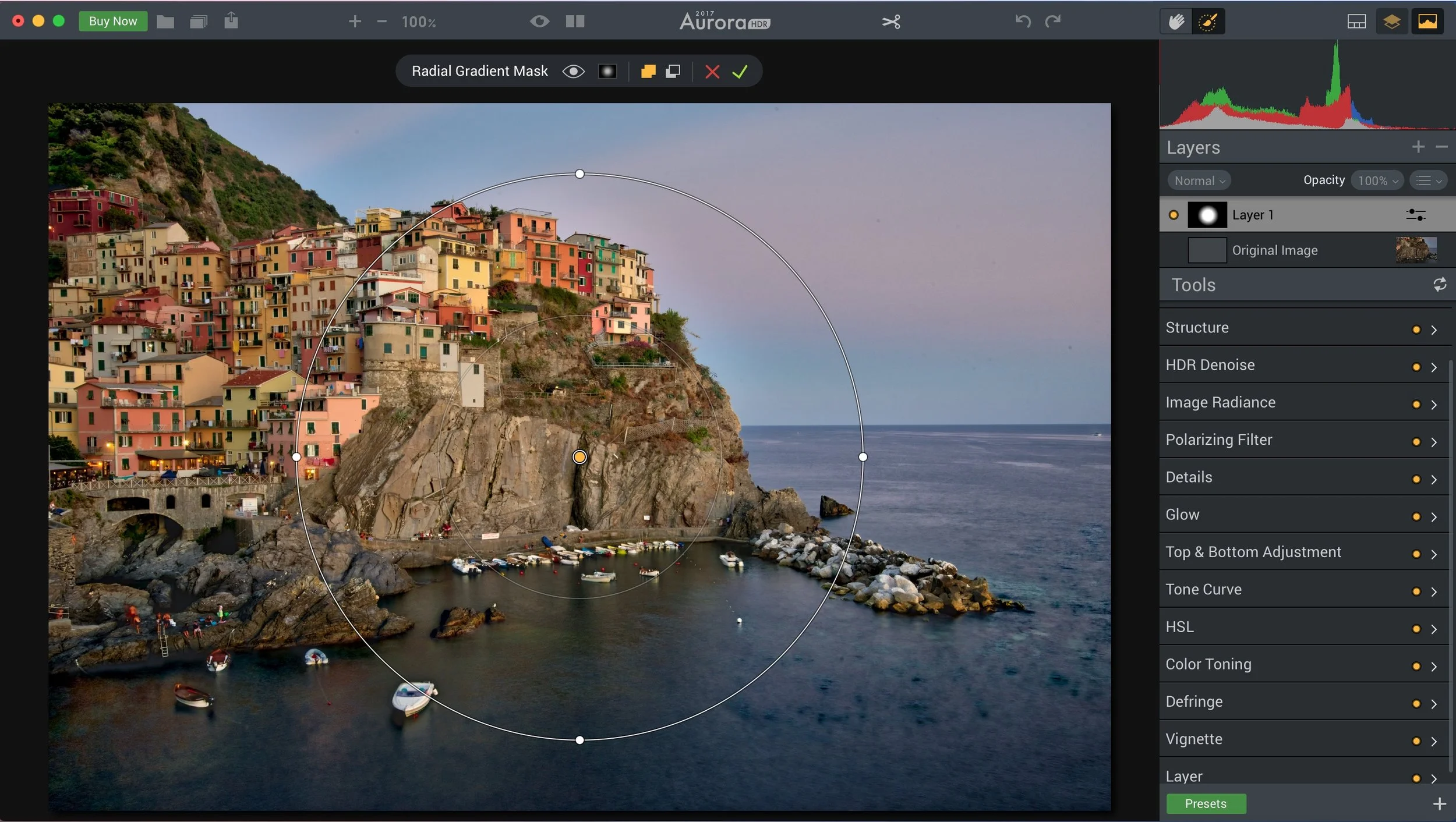The width and height of the screenshot is (1456, 822).
Task: Click the share/export icon in the top toolbar
Action: (231, 20)
